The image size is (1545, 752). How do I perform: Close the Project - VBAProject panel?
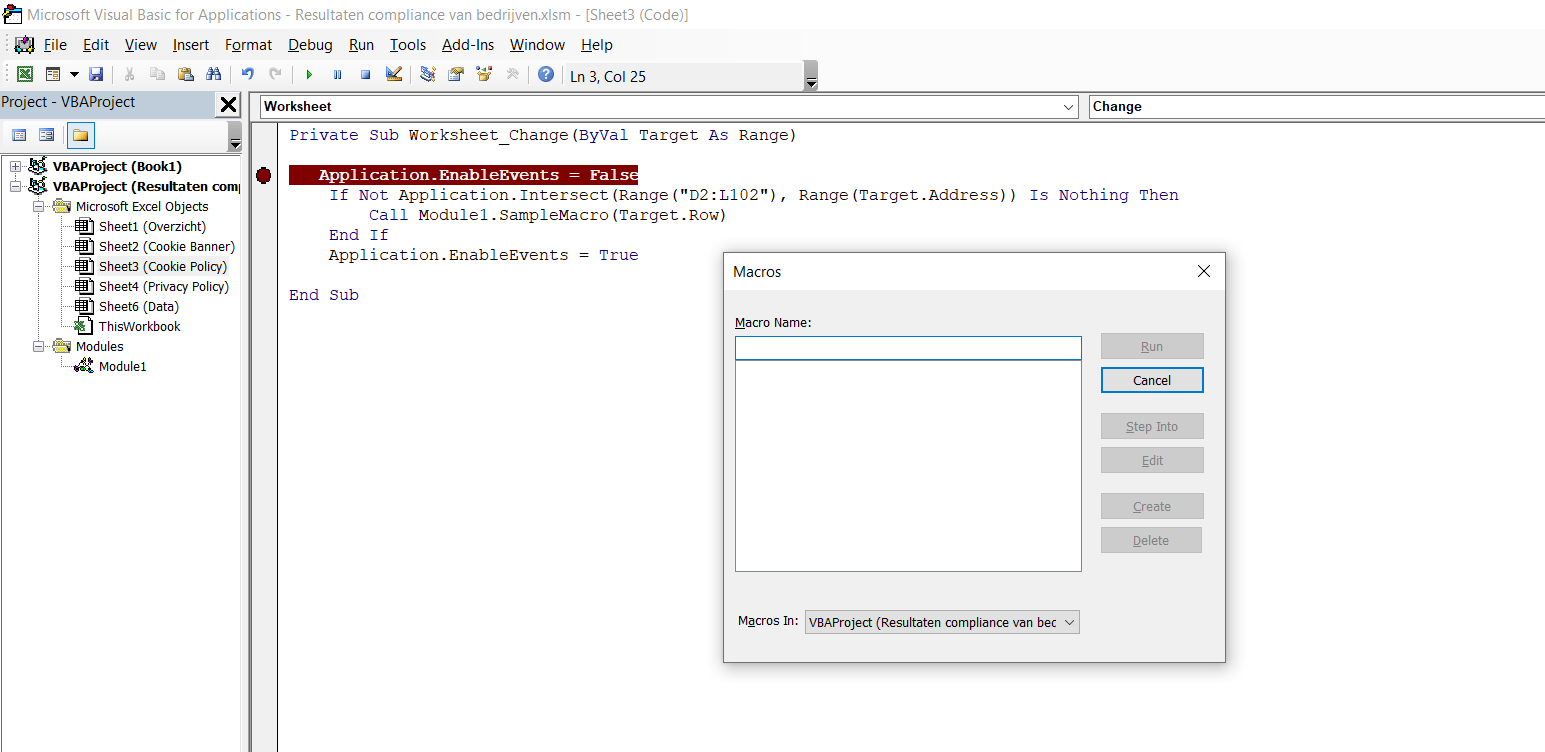click(x=229, y=104)
